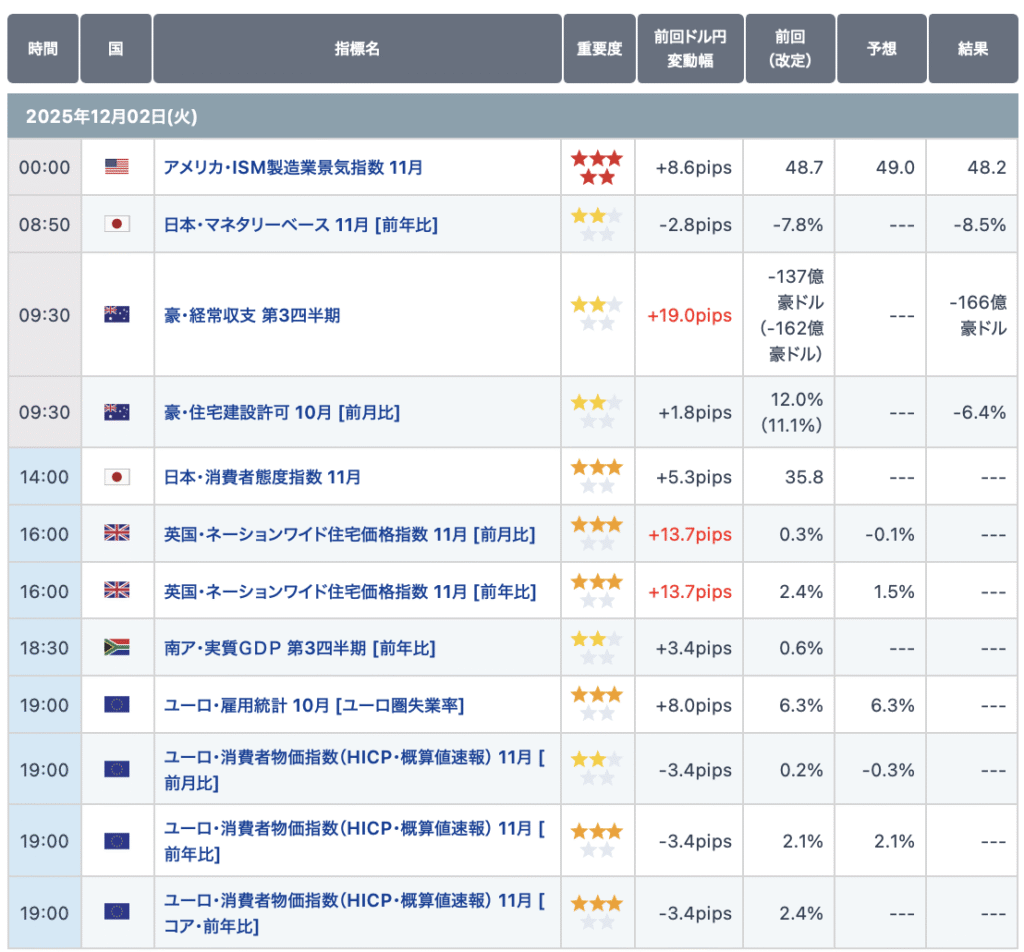Click the Australian flag beside 豪・経常収支
The image size is (1024, 952).
coord(116,315)
